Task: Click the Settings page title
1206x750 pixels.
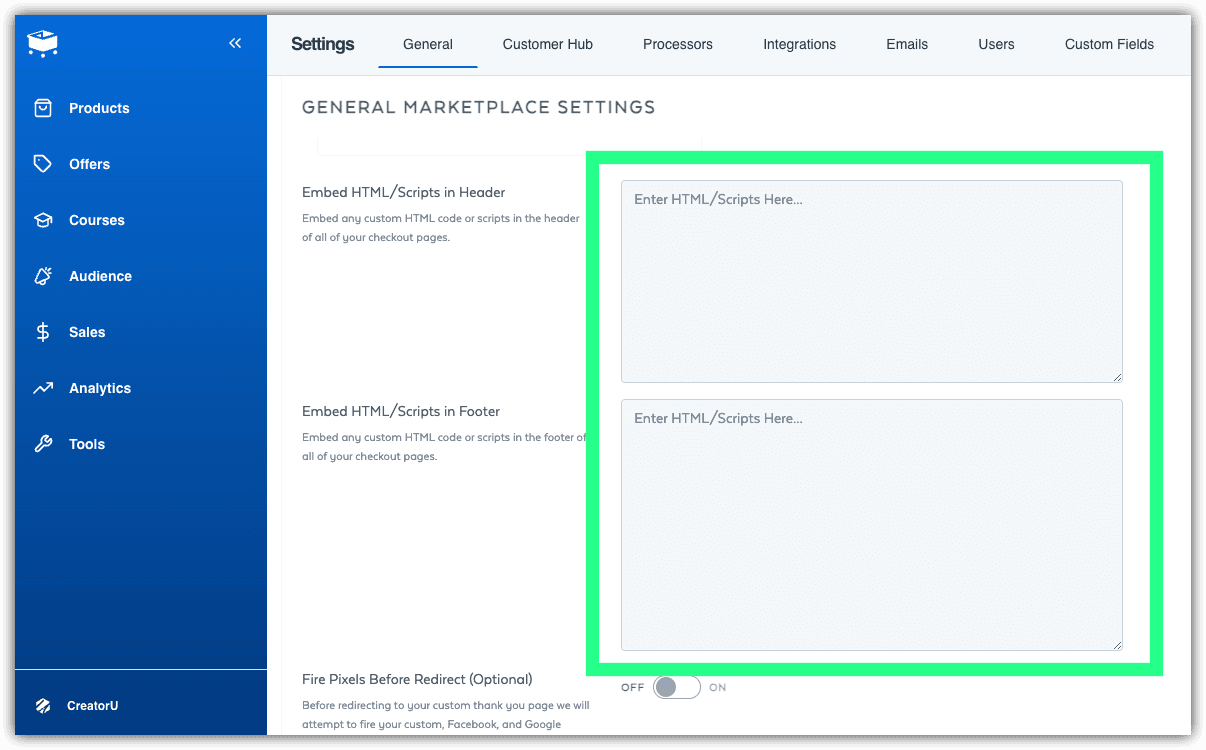Action: click(323, 44)
